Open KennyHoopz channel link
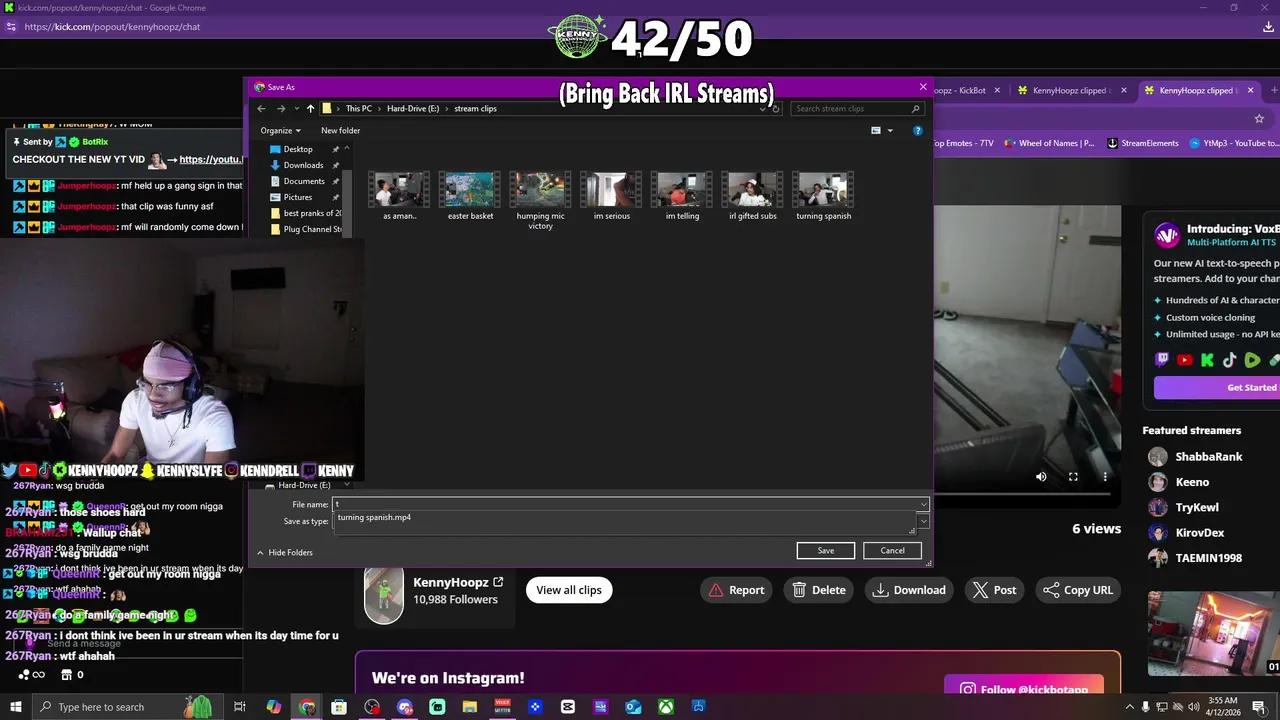This screenshot has width=1280, height=720. click(458, 582)
